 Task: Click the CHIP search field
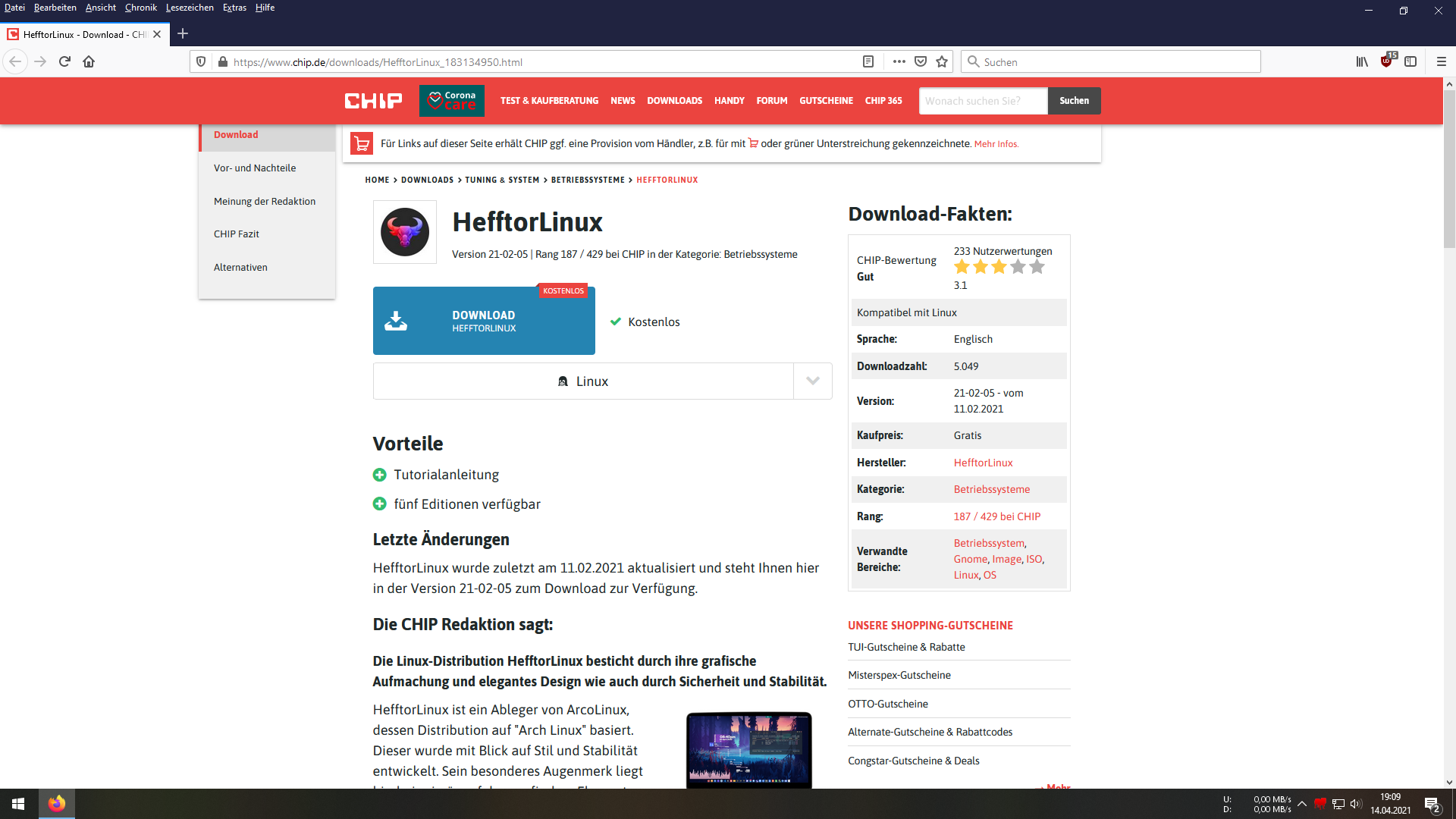(983, 101)
